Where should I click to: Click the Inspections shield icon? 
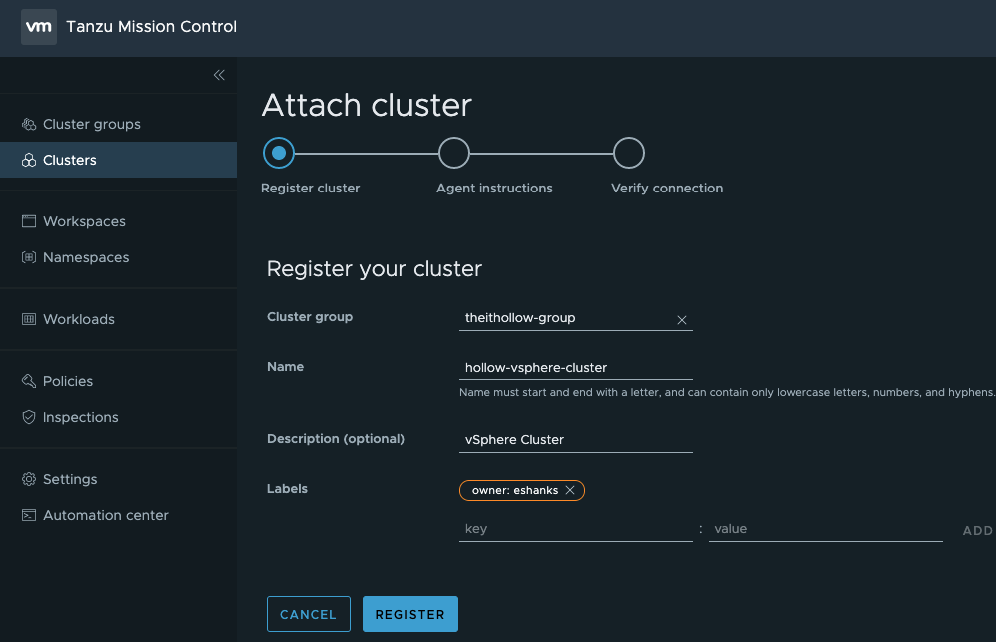29,417
